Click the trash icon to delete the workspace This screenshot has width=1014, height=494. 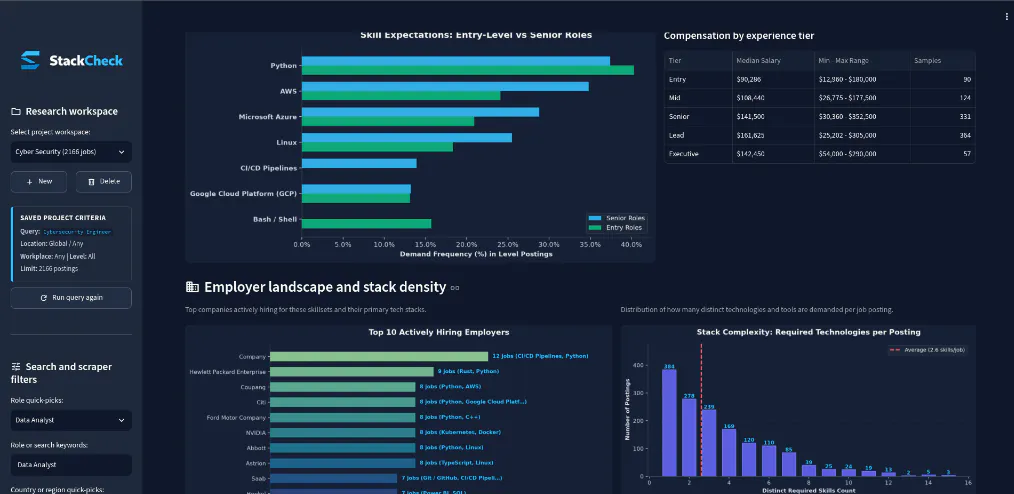(x=91, y=182)
